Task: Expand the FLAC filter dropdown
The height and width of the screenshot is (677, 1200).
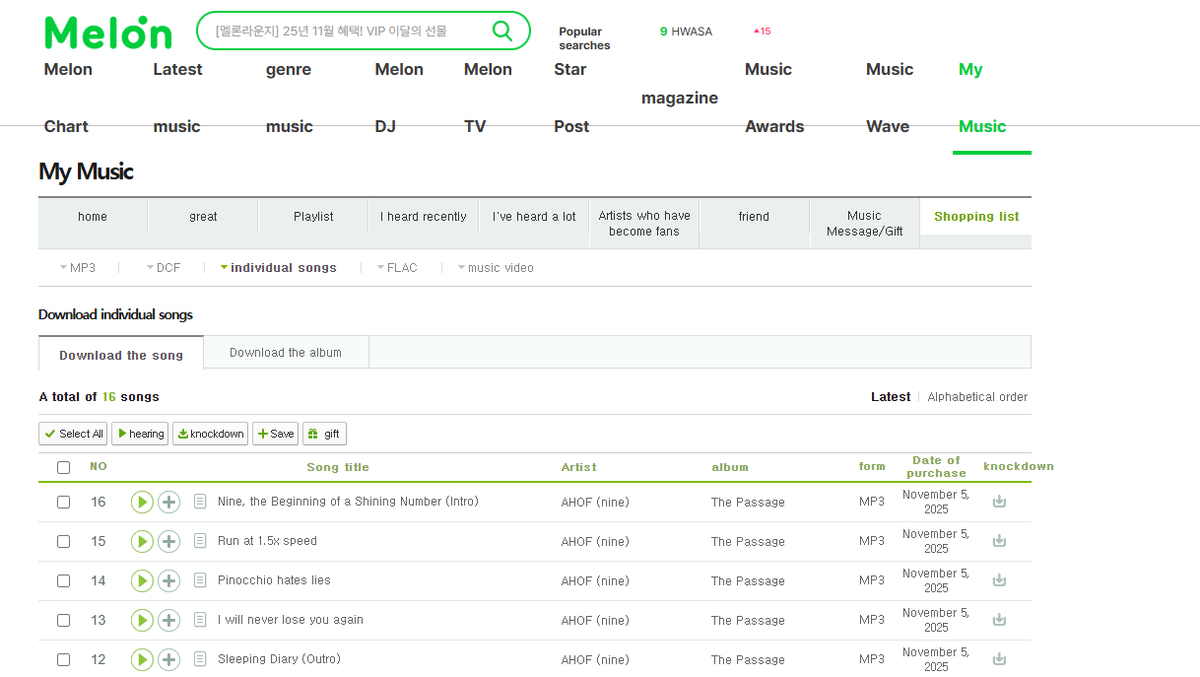Action: click(x=397, y=268)
